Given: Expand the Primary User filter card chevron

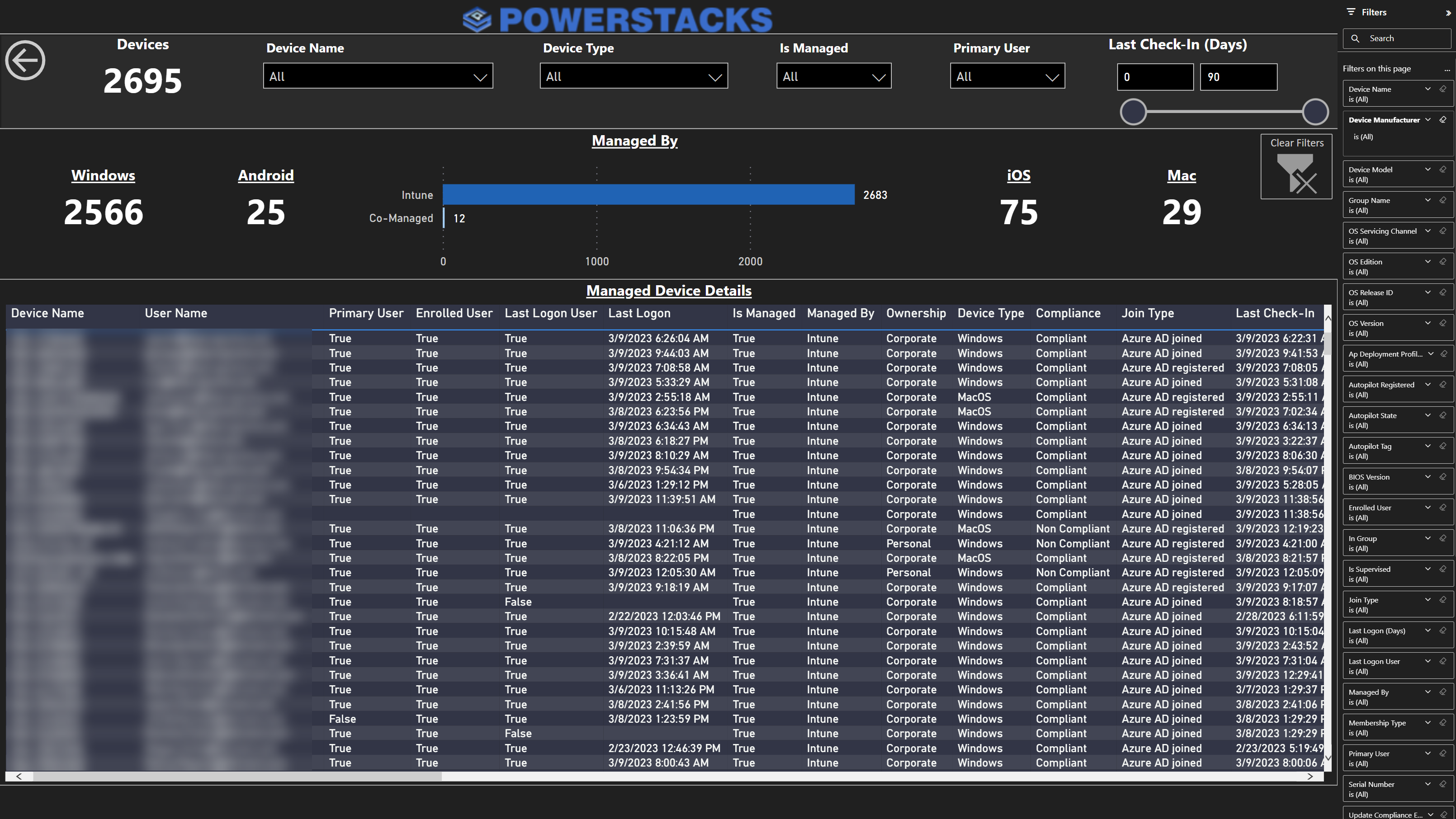Looking at the screenshot, I should (x=1428, y=753).
